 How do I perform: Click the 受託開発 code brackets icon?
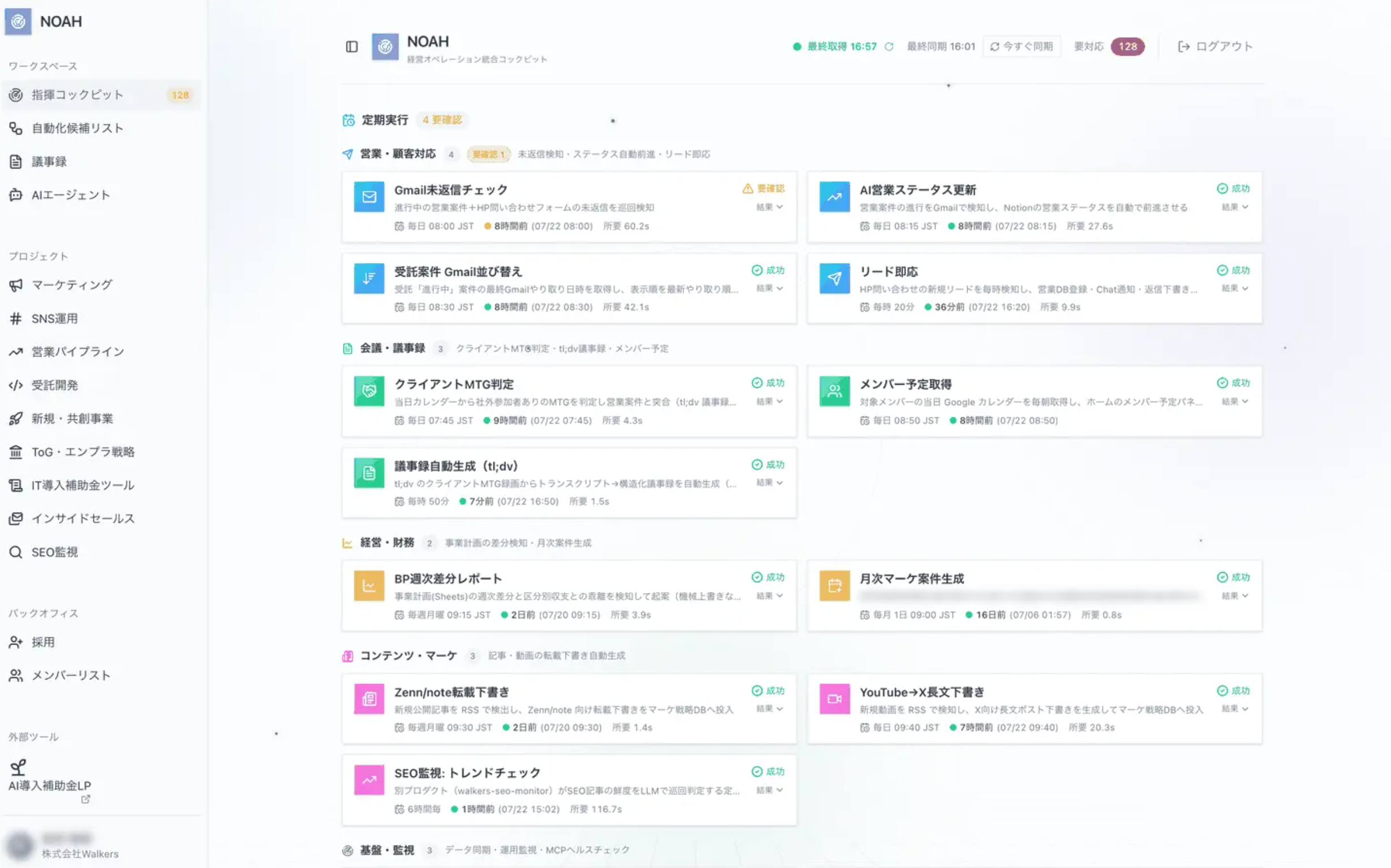point(15,385)
